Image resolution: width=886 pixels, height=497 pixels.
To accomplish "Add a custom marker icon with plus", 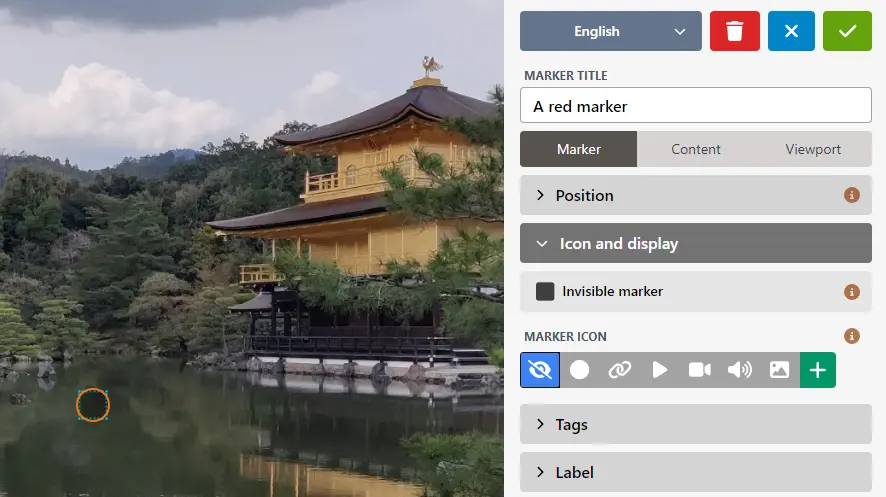I will [x=818, y=370].
